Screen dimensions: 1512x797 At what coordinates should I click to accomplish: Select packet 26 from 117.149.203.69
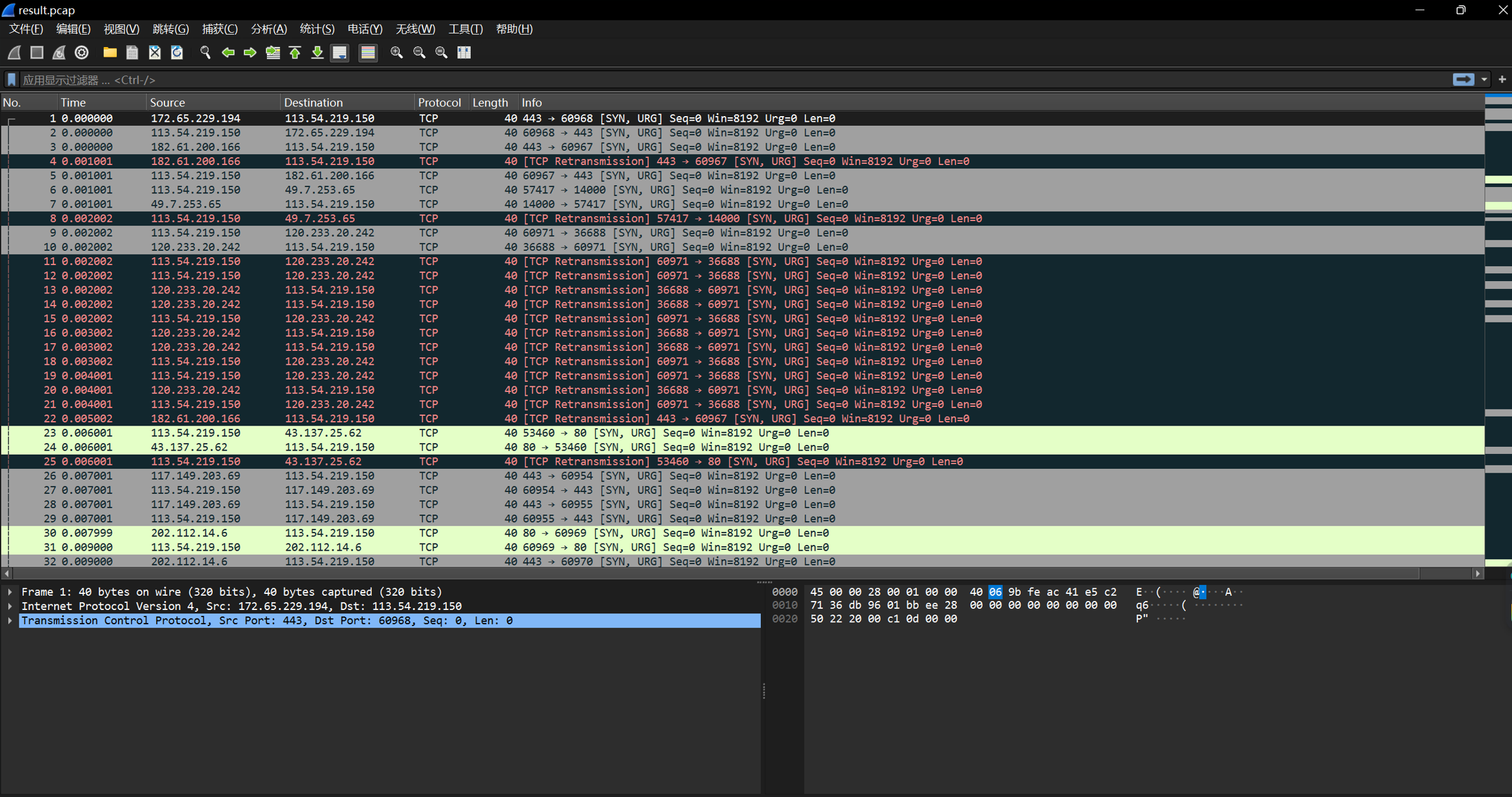pyautogui.click(x=743, y=476)
